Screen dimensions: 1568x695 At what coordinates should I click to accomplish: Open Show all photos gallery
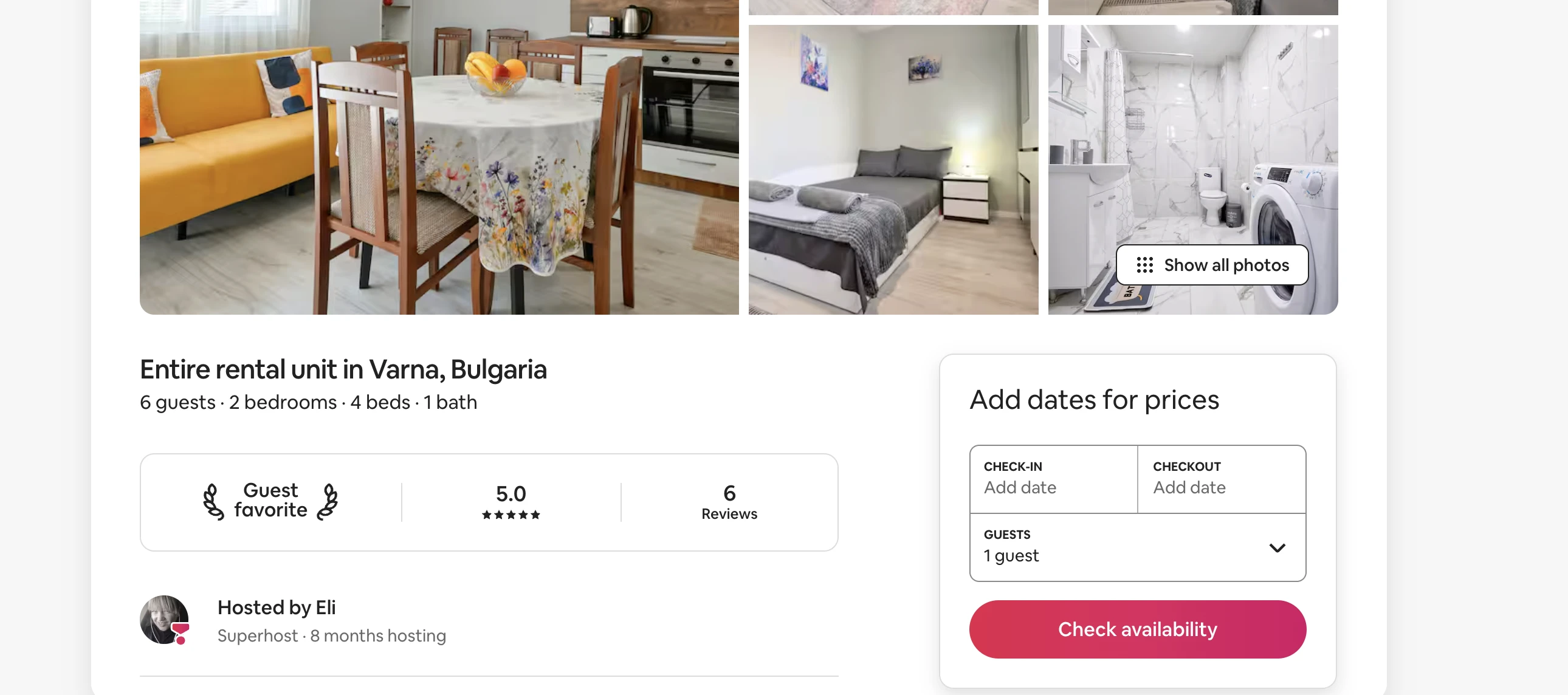1212,265
